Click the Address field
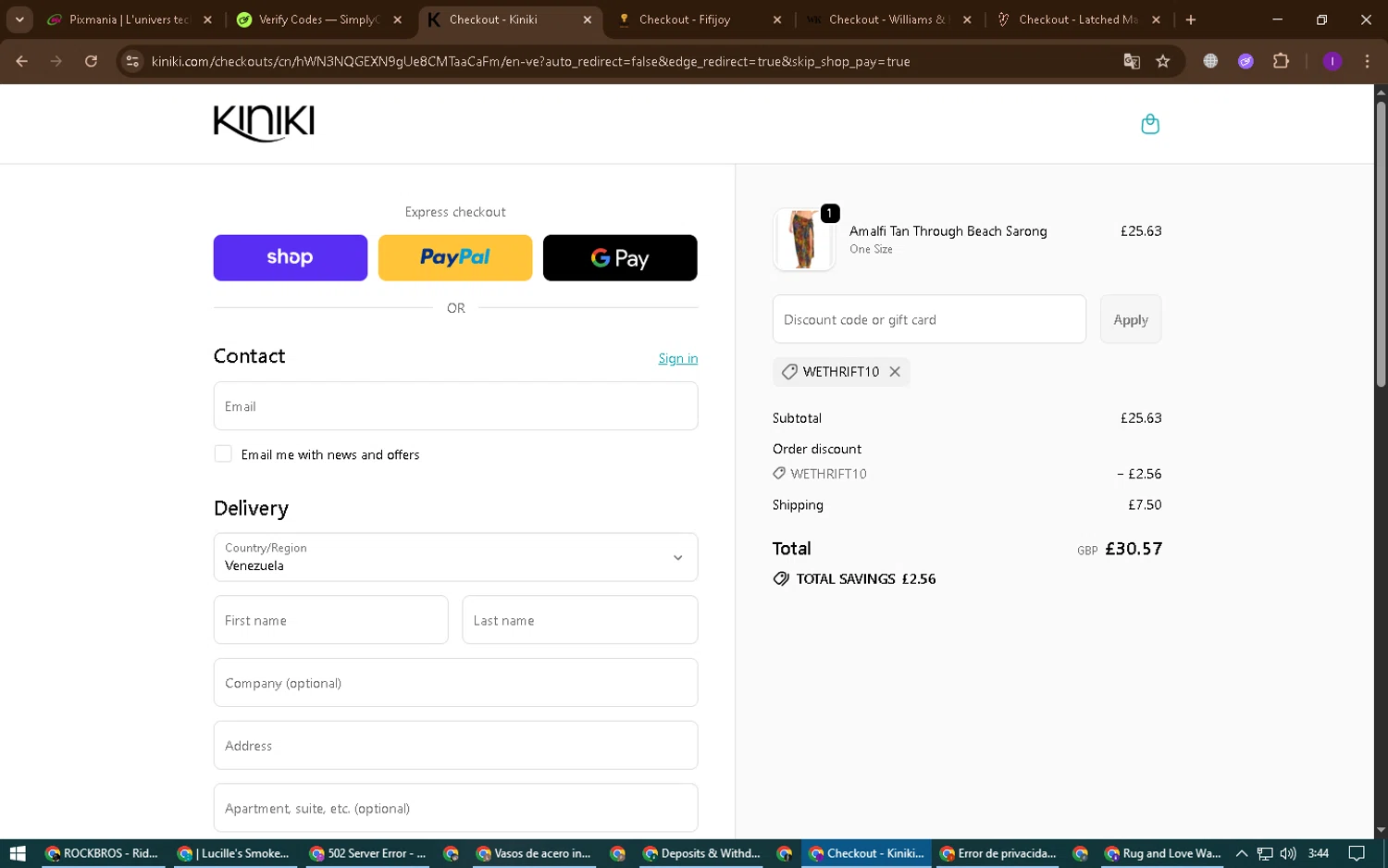Viewport: 1388px width, 868px height. [455, 745]
